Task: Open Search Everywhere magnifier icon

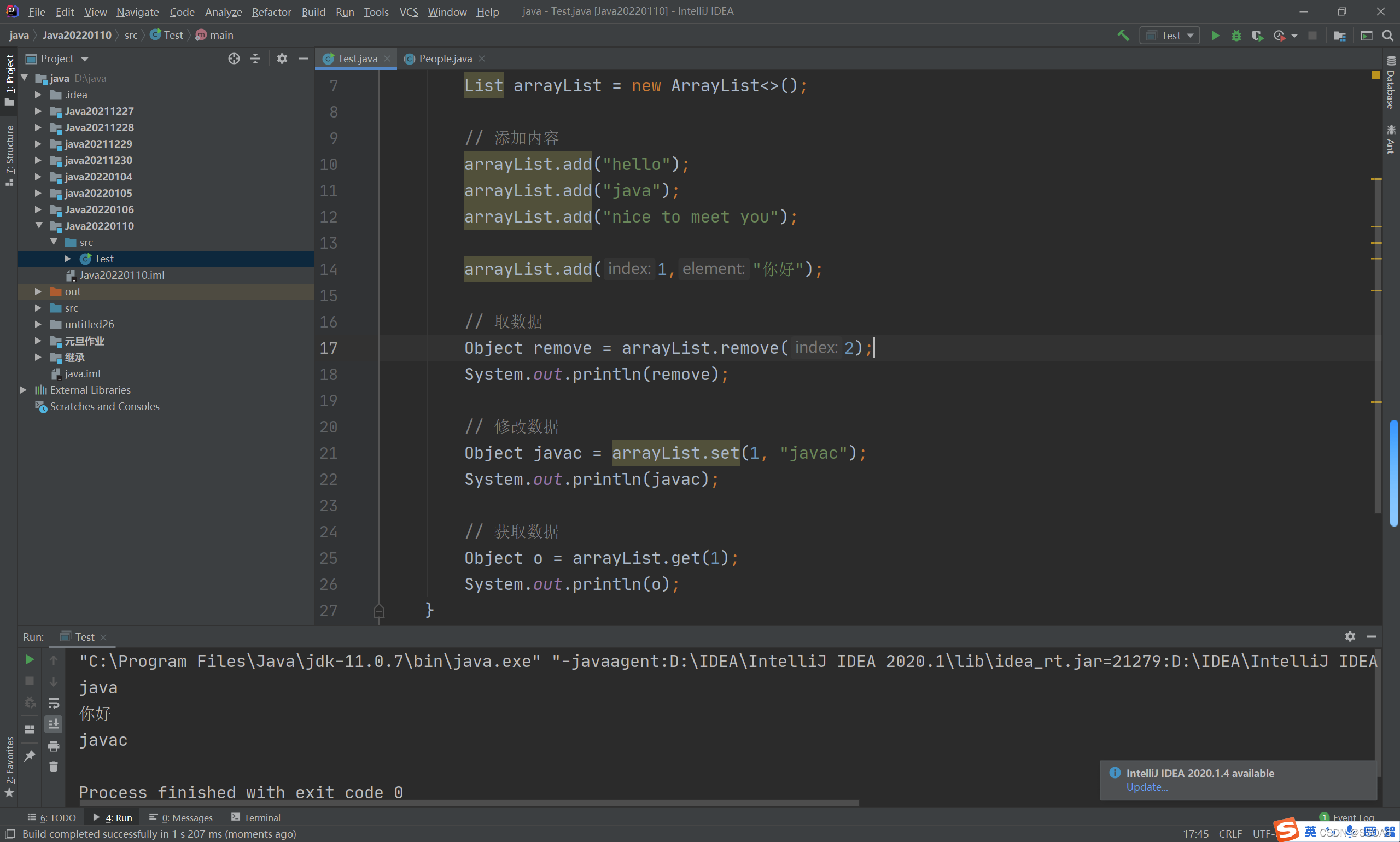Action: click(x=1387, y=35)
